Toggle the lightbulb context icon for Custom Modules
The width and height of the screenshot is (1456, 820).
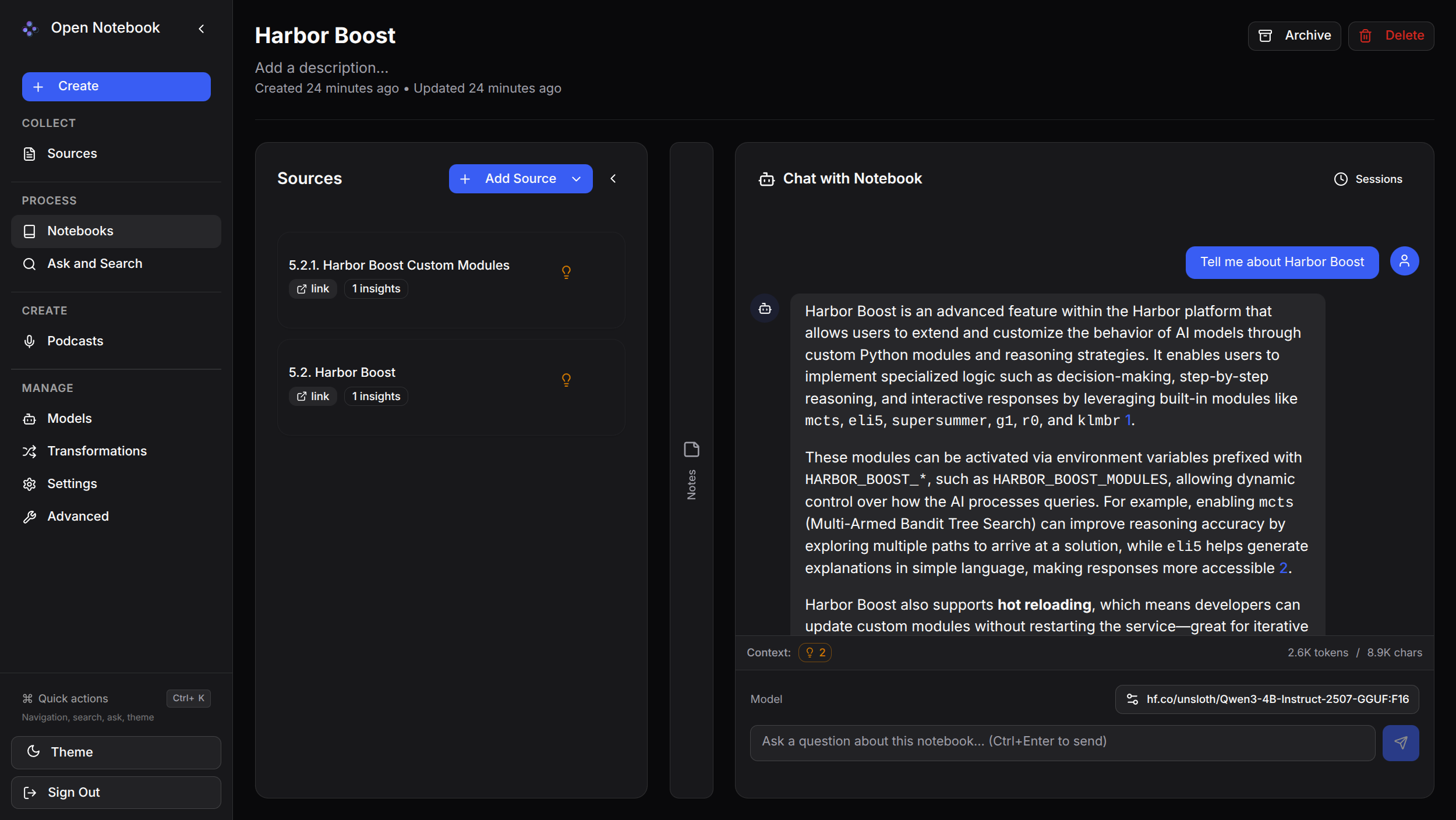tap(566, 273)
